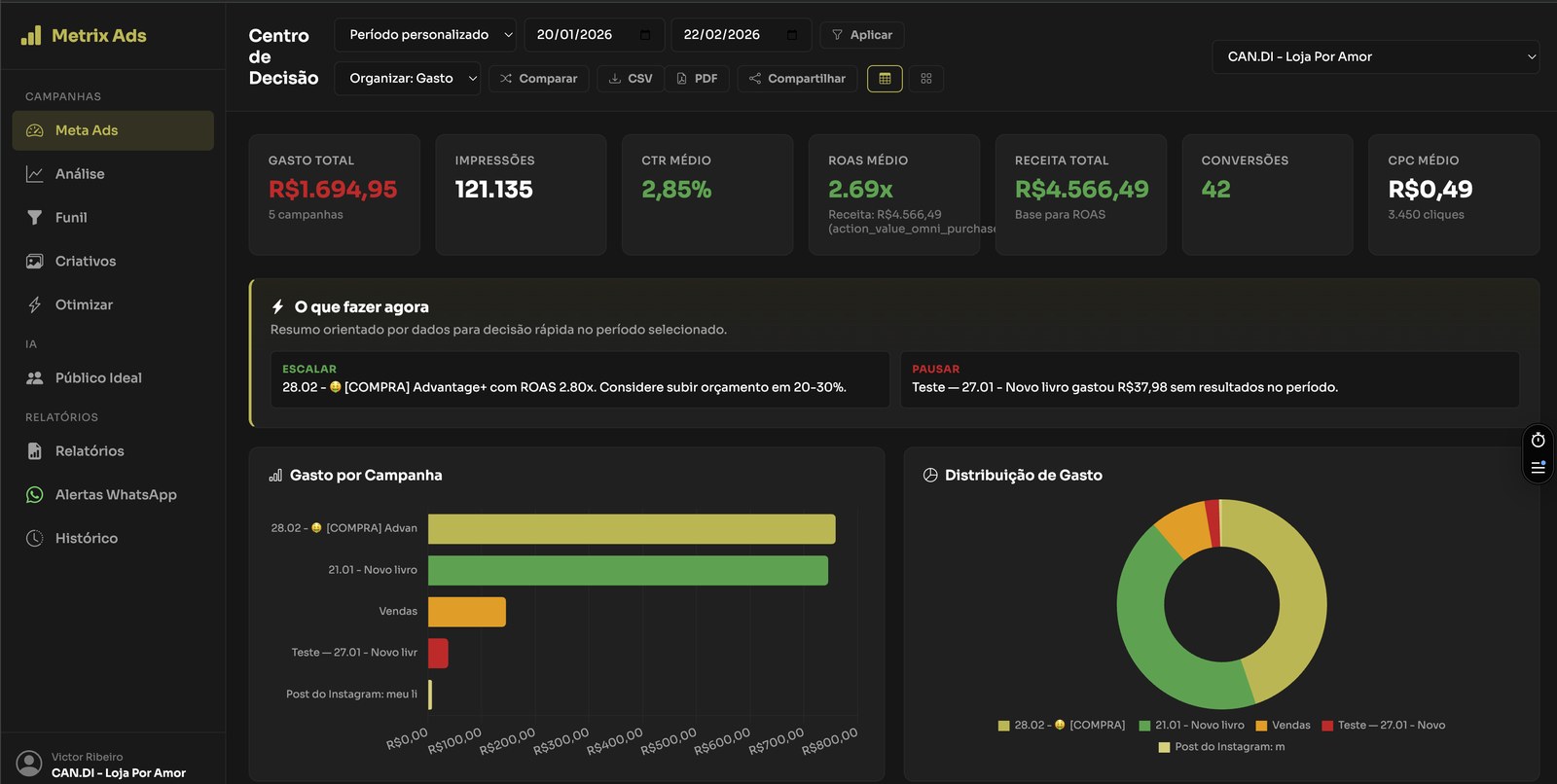Click the Impressões value 121.135

click(x=494, y=190)
